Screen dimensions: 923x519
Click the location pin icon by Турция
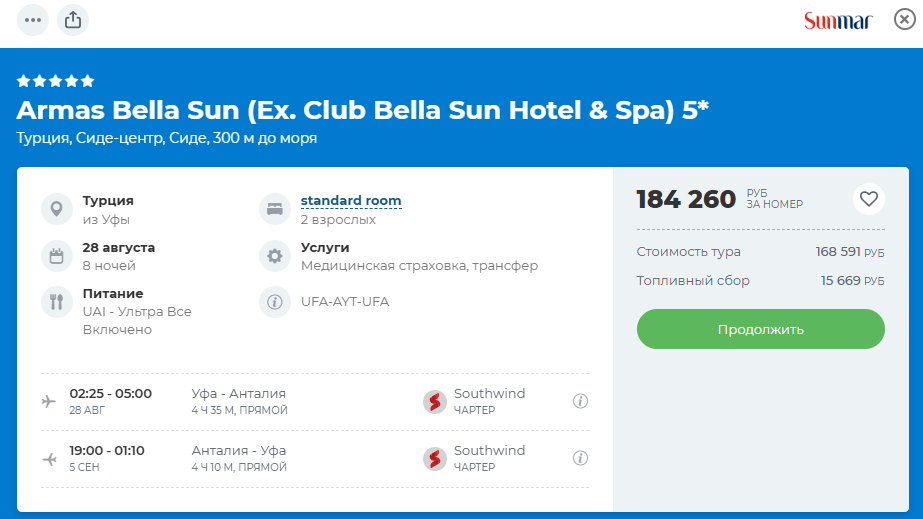(x=56, y=210)
